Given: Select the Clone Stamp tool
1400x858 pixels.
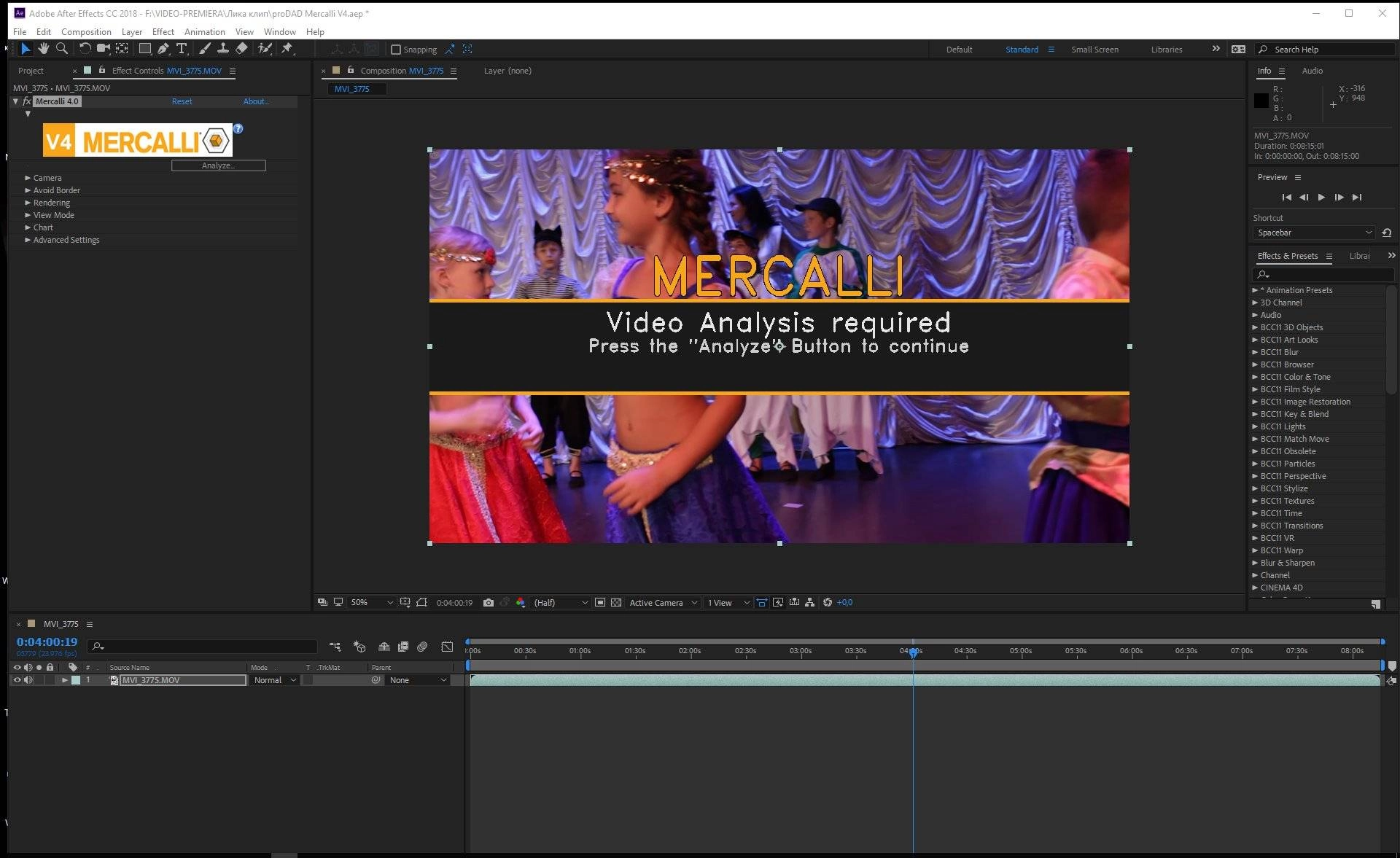Looking at the screenshot, I should 223,49.
